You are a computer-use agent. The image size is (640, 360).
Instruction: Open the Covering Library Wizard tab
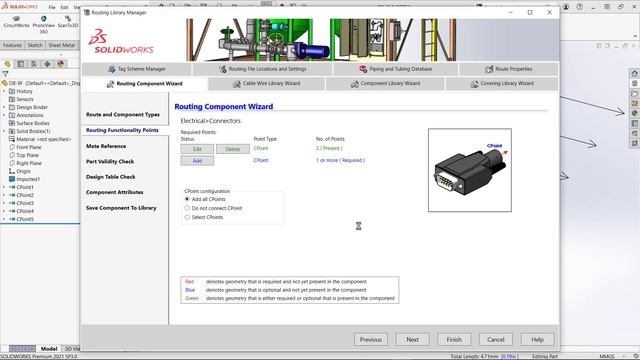tap(502, 84)
